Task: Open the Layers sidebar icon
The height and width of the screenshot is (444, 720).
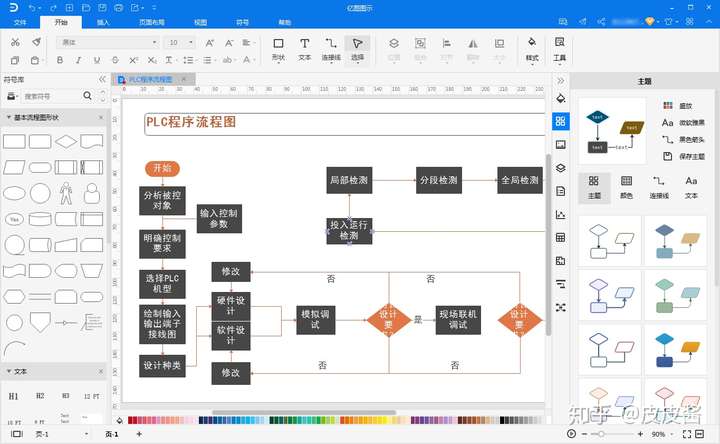Action: (560, 168)
